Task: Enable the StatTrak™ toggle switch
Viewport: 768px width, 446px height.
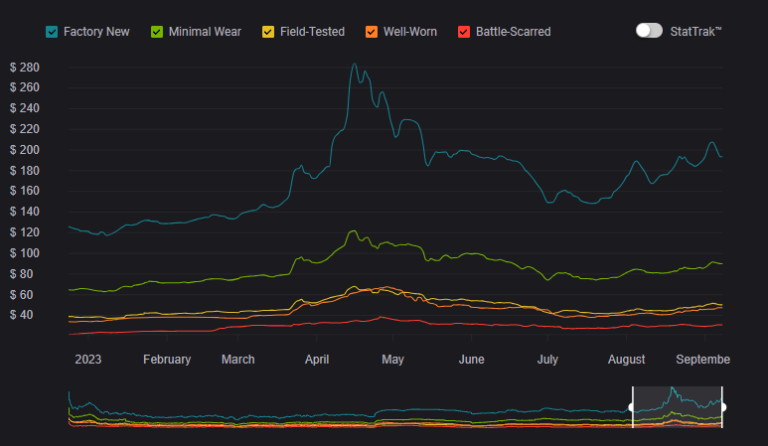Action: pos(649,31)
